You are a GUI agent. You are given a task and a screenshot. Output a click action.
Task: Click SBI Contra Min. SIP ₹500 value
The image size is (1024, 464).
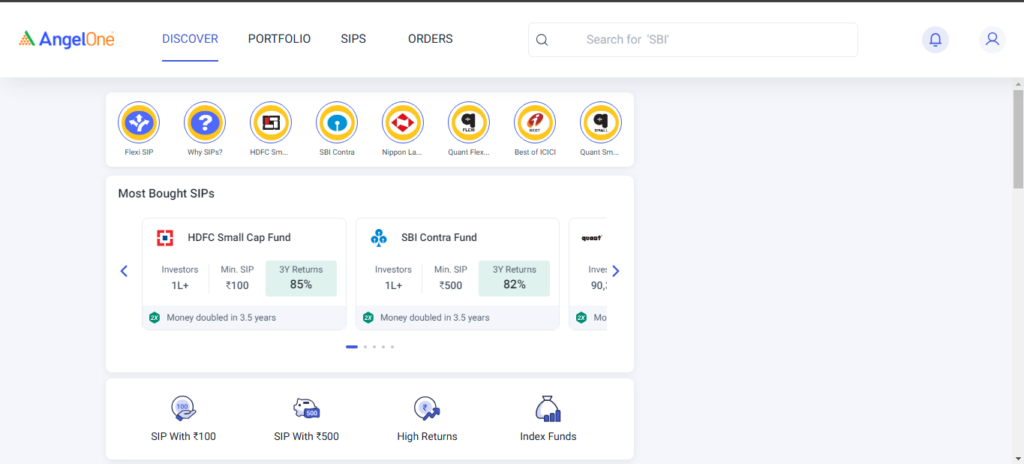pos(451,286)
